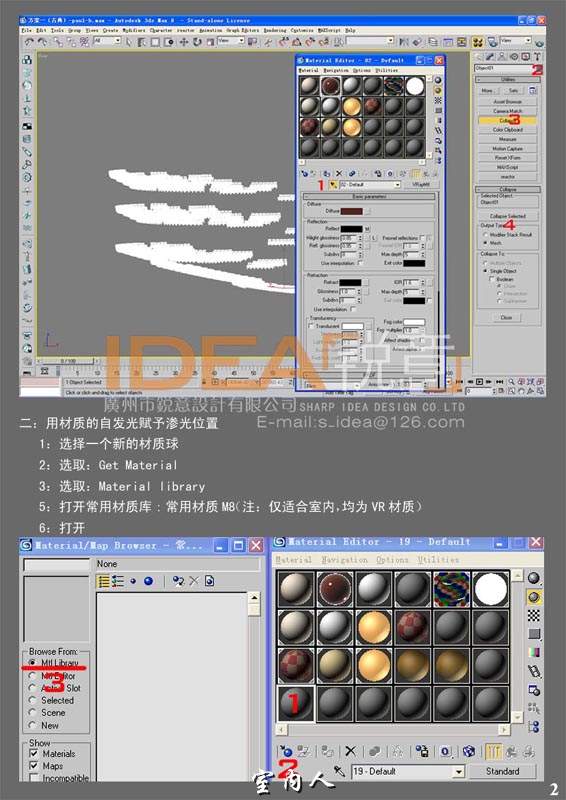Open the Navigation menu in Material Editor
The image size is (566, 800).
pyautogui.click(x=344, y=560)
